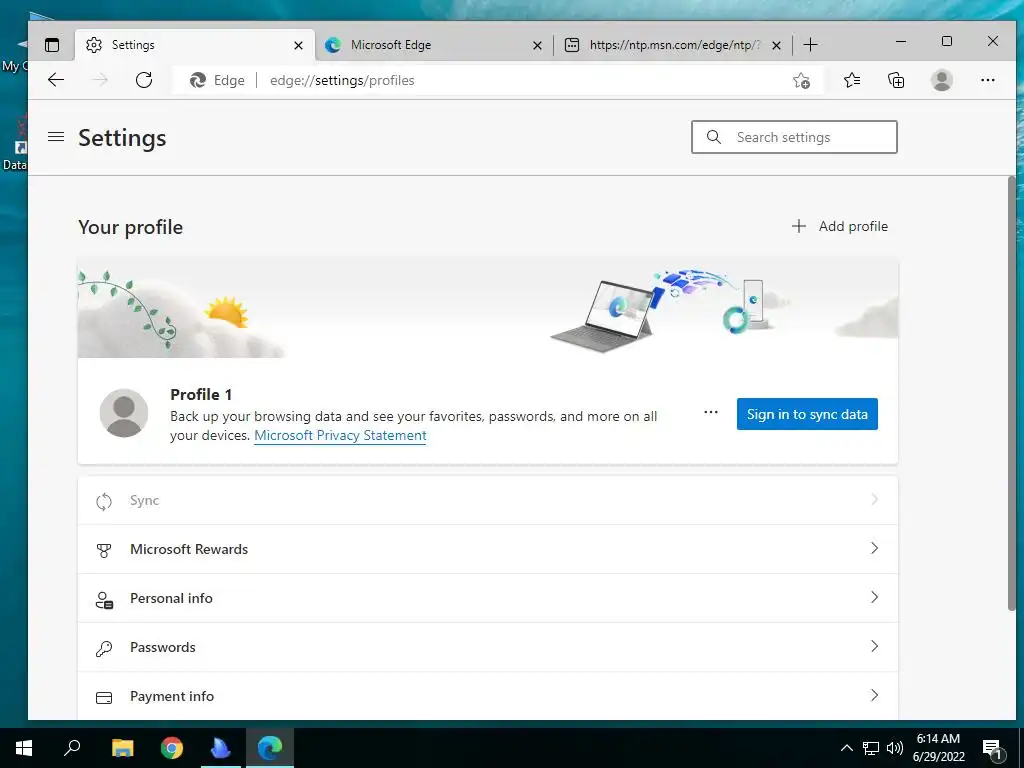This screenshot has width=1024, height=768.
Task: Open Passwords settings
Action: click(488, 647)
